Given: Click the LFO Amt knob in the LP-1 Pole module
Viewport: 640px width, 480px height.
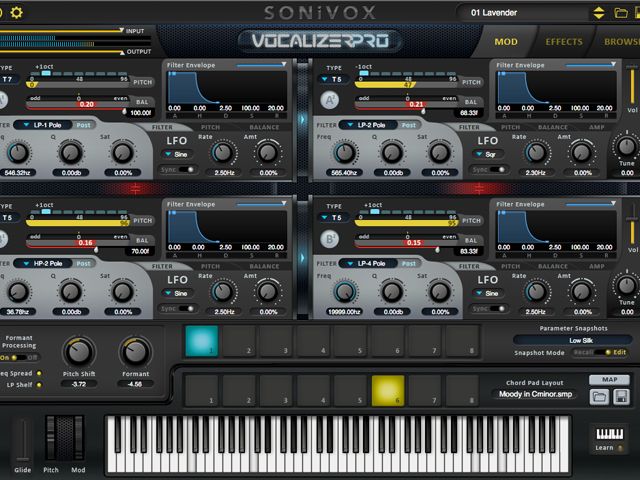Looking at the screenshot, I should tap(268, 153).
